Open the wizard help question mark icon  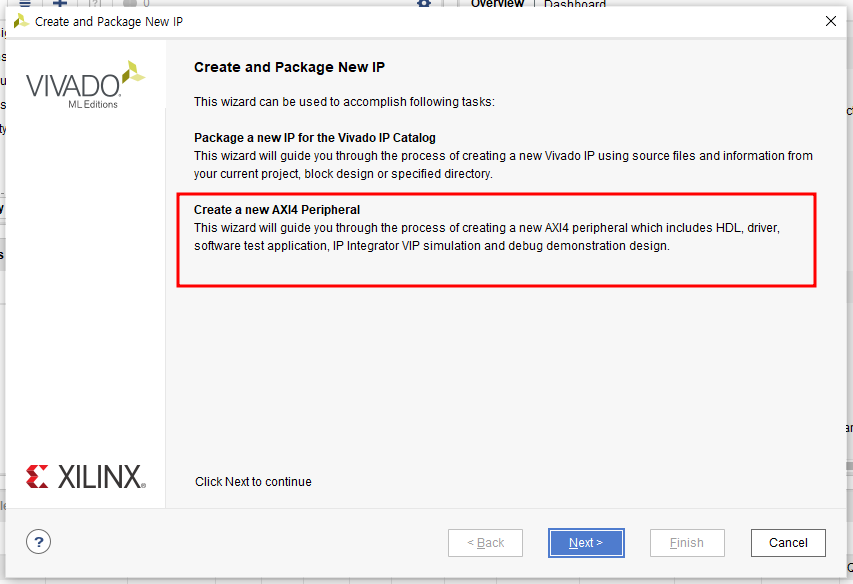coord(39,542)
